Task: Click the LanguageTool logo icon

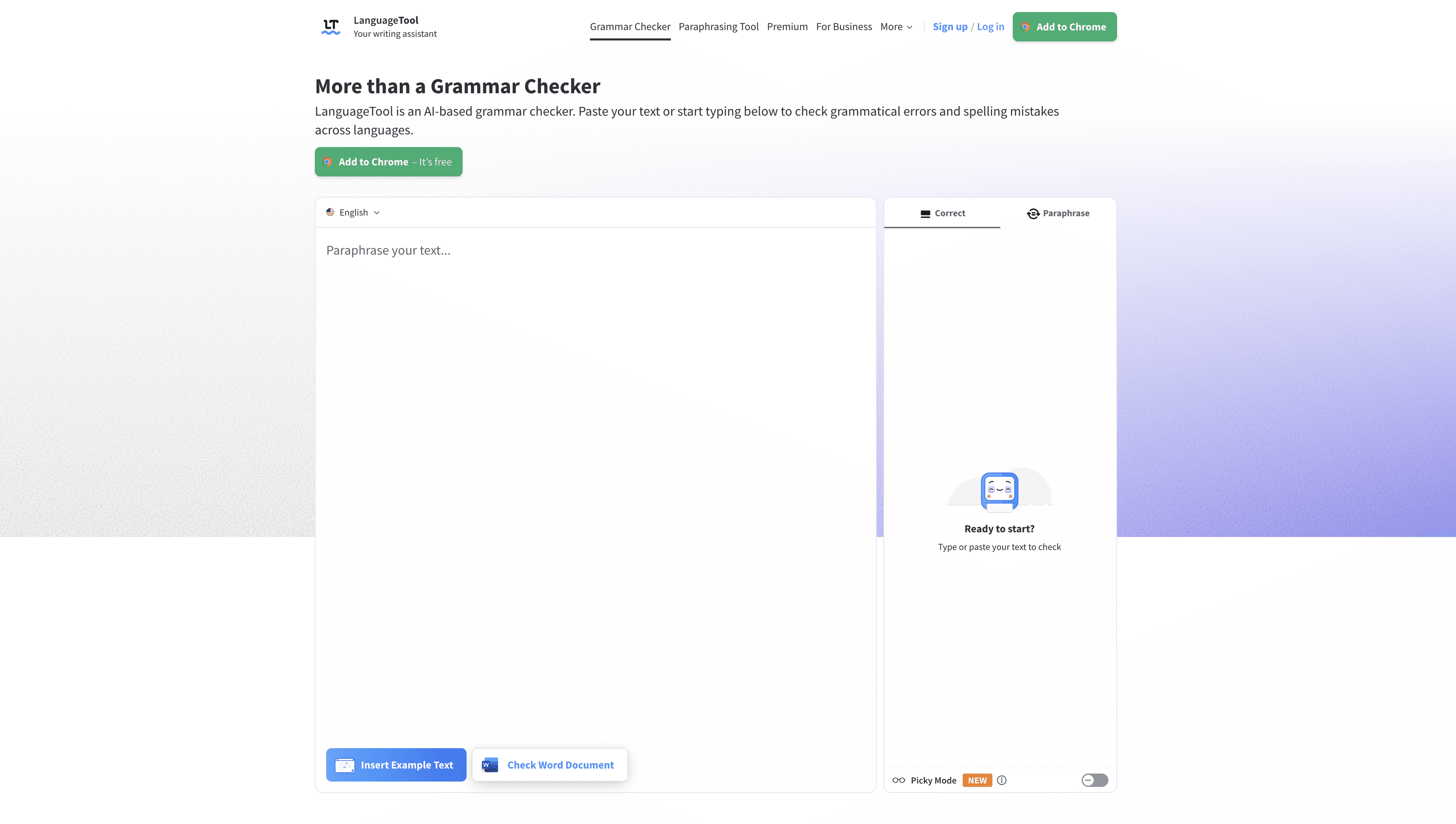Action: [331, 26]
